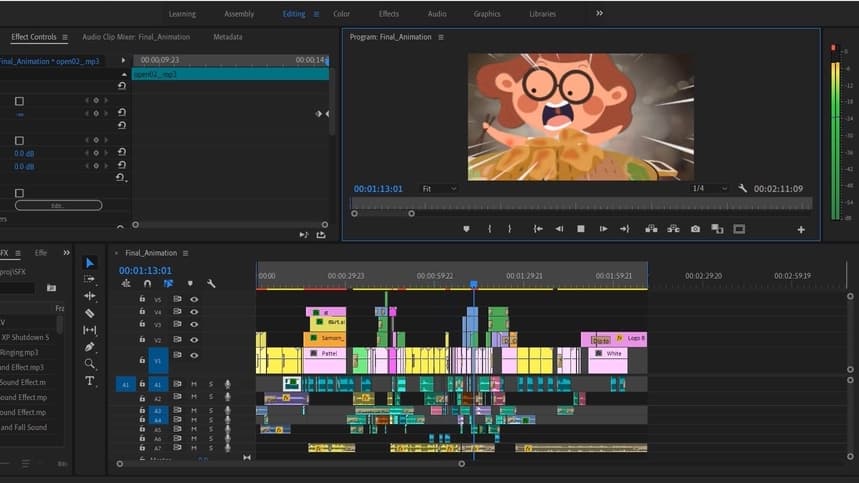The height and width of the screenshot is (483, 859).
Task: Switch to Assembly workspace
Action: [x=239, y=14]
